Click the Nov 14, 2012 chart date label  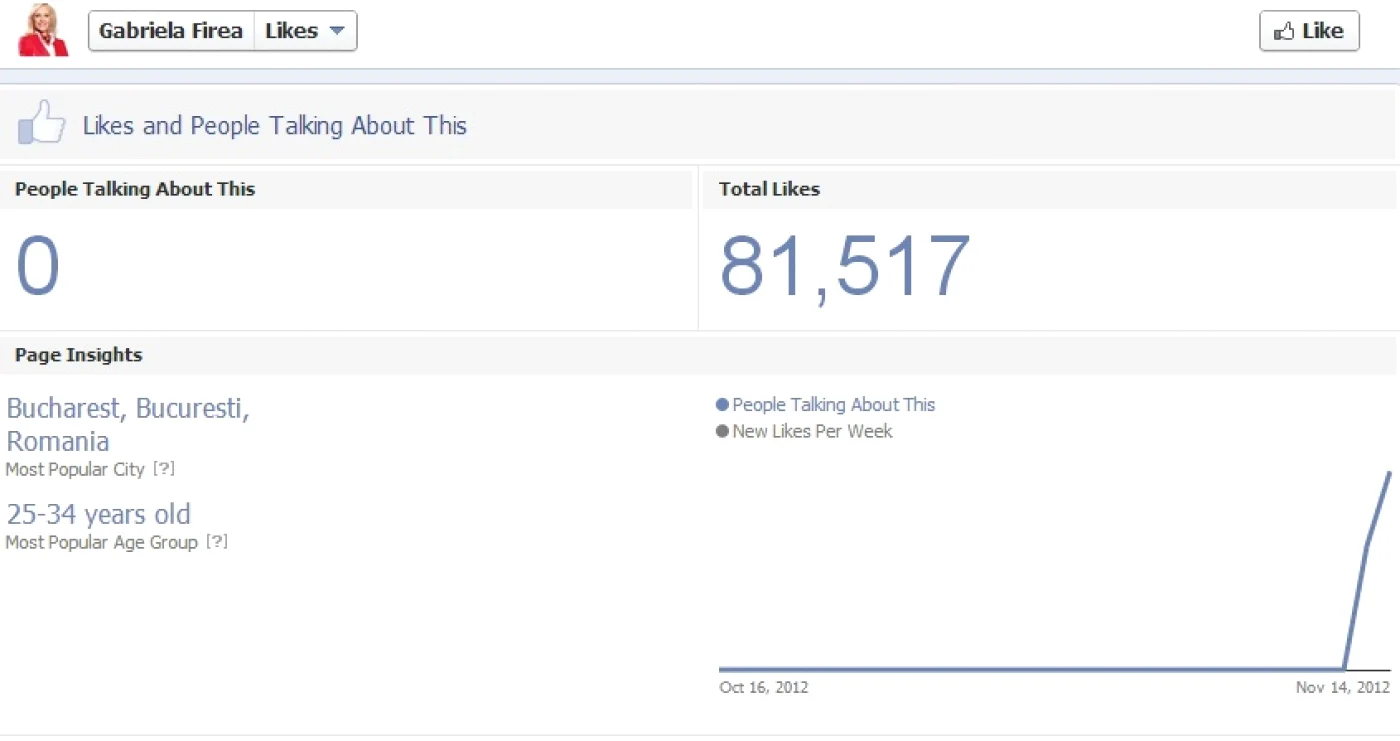[x=1343, y=687]
